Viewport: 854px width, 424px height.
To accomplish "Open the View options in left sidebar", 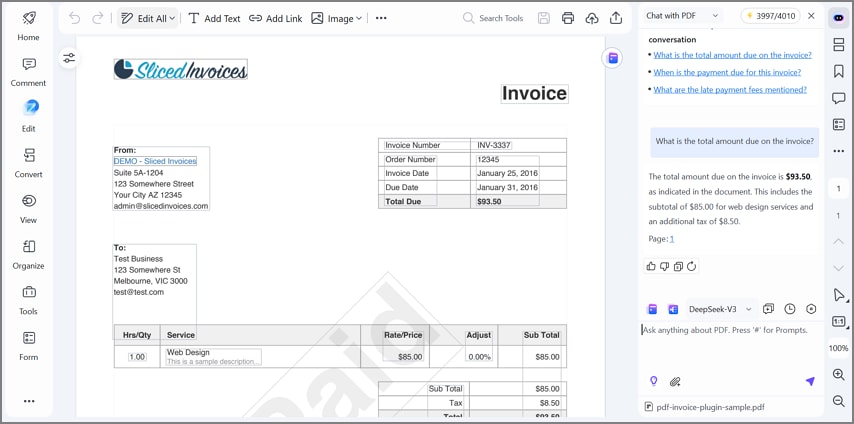I will point(28,209).
